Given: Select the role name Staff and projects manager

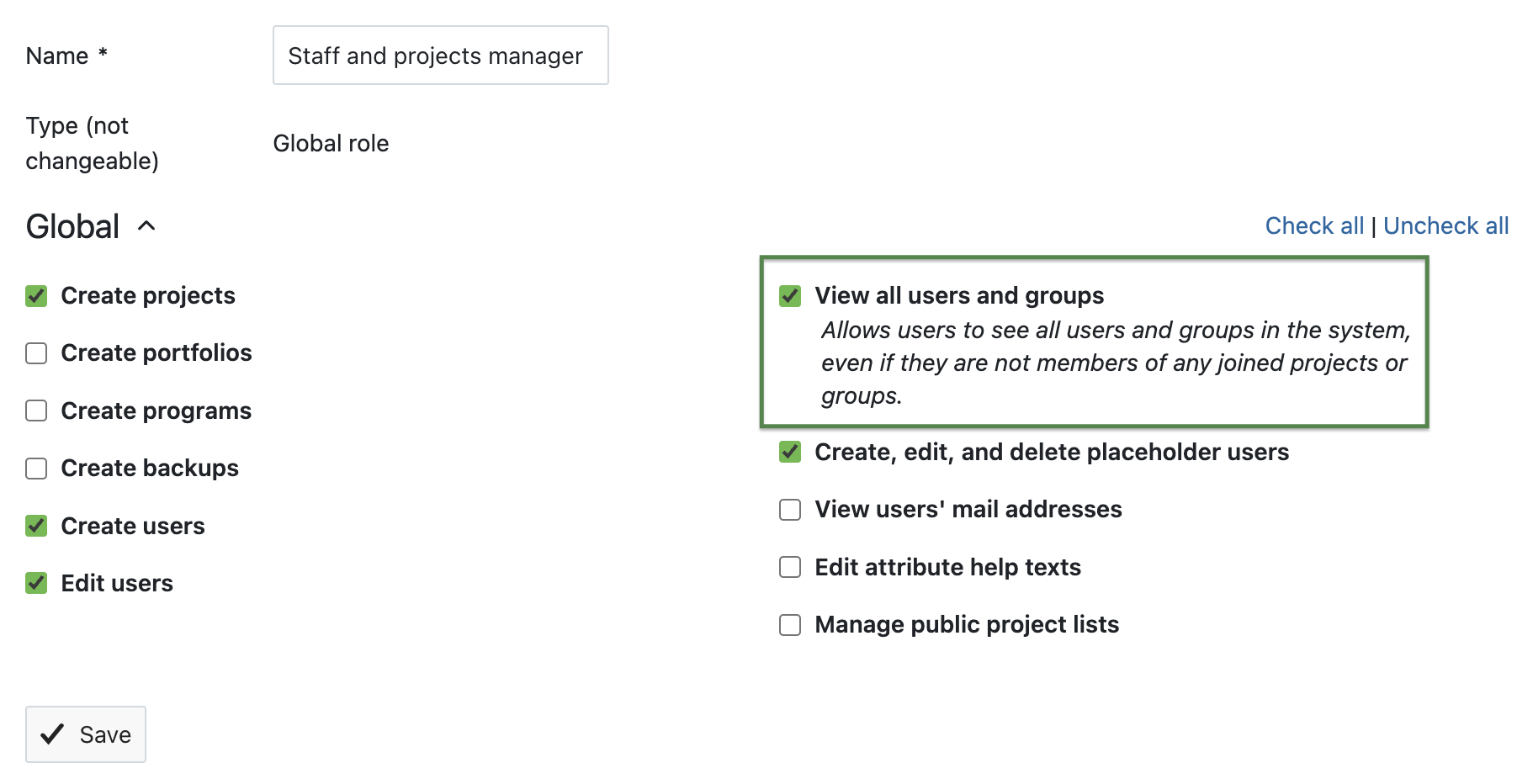Looking at the screenshot, I should [435, 56].
